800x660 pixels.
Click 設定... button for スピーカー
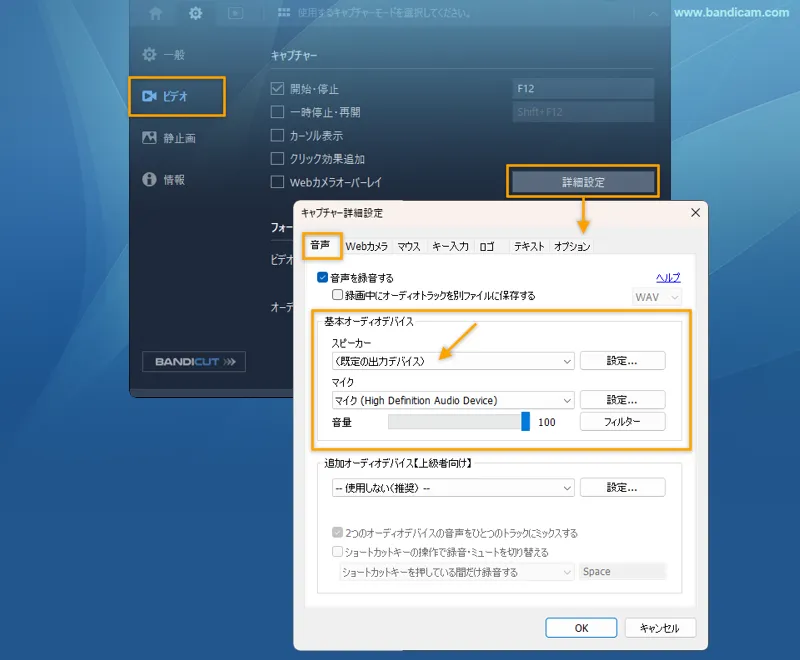[622, 361]
